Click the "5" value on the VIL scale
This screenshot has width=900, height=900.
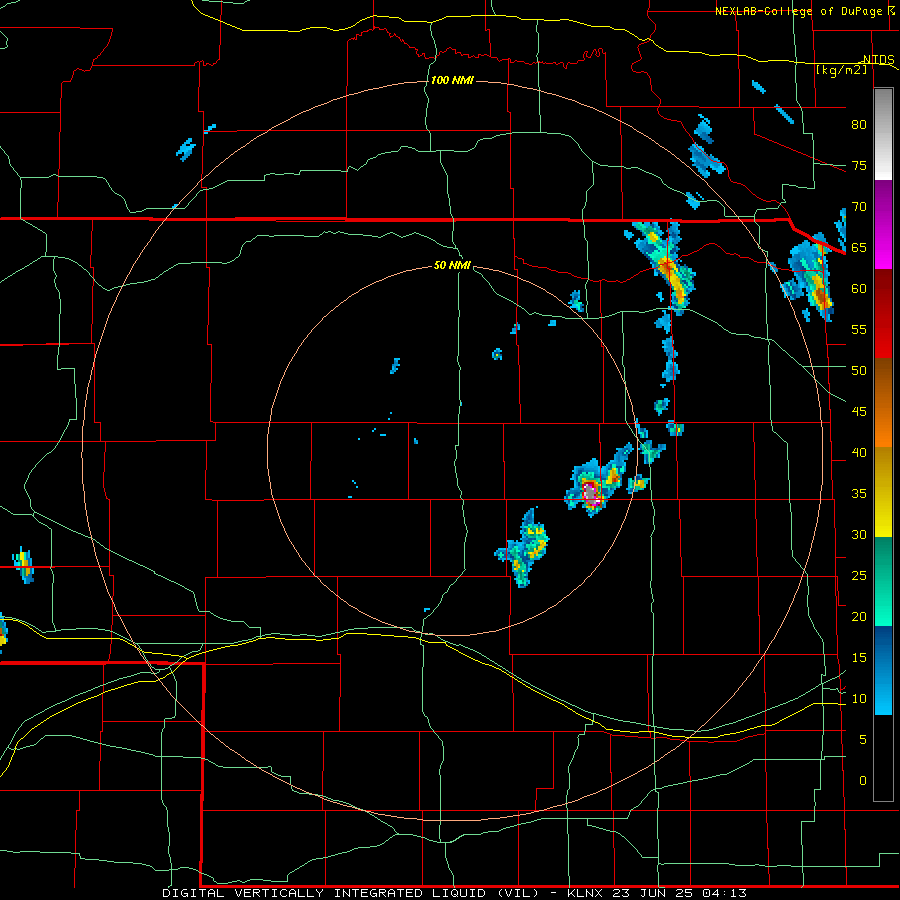coord(863,740)
